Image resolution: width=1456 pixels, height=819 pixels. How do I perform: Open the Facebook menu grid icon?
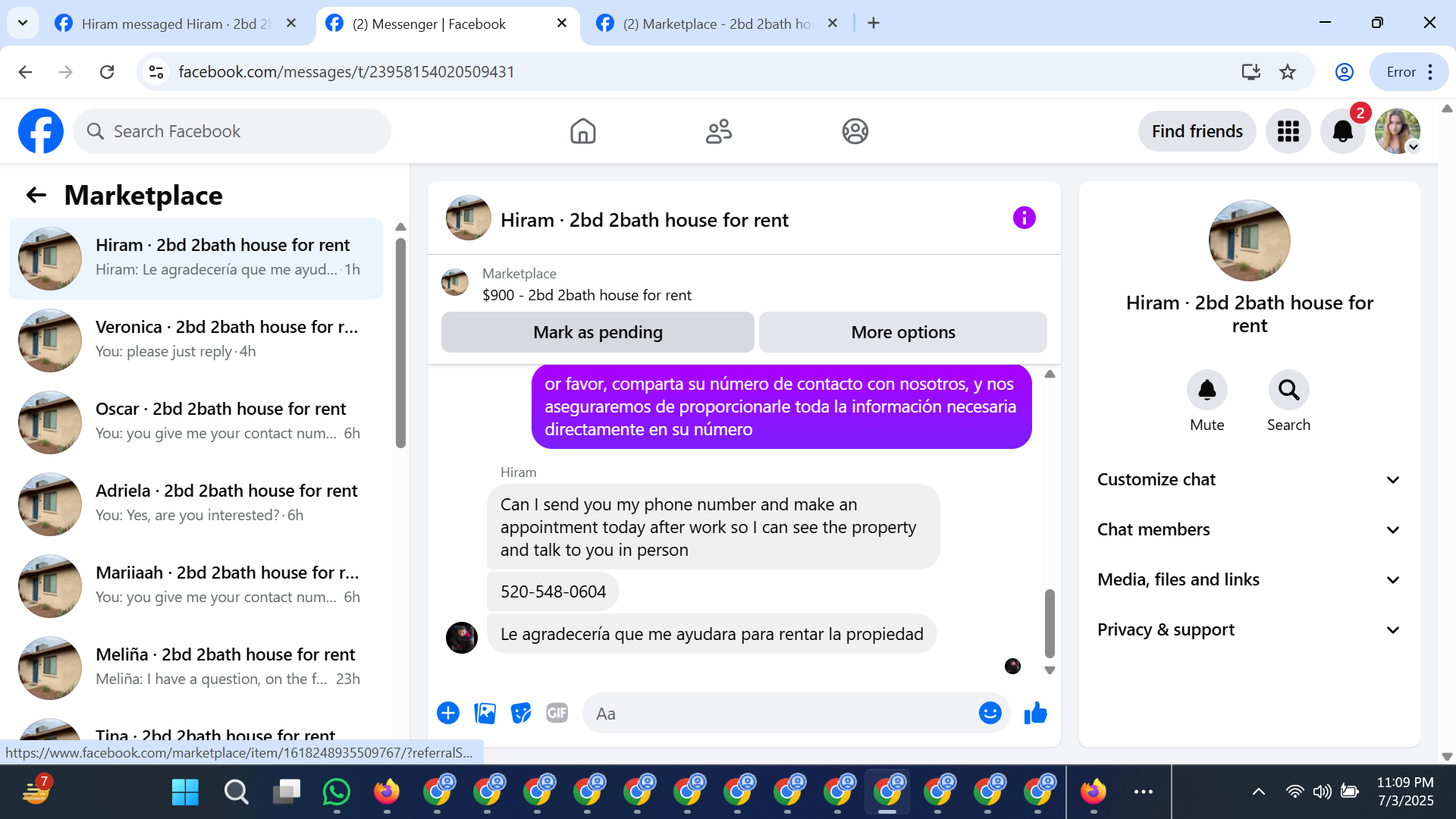[x=1288, y=131]
